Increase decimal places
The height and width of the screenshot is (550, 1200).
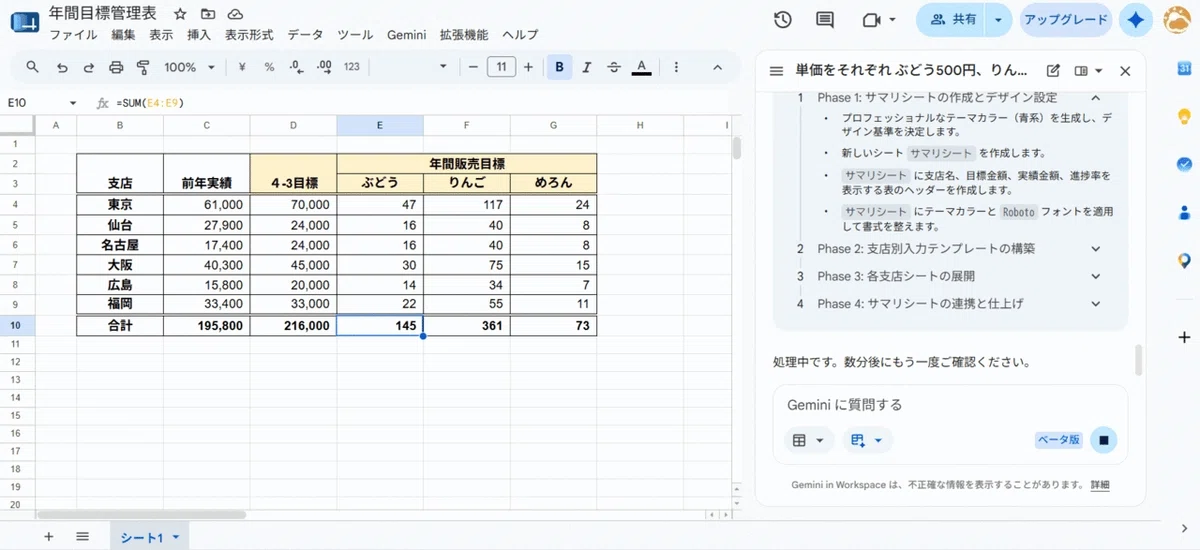[x=324, y=67]
